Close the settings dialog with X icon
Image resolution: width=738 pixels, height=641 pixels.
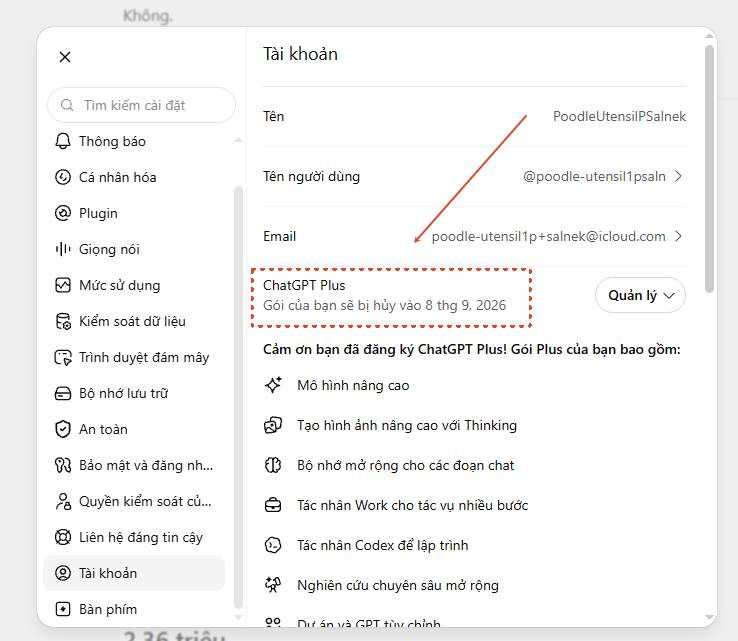click(65, 57)
